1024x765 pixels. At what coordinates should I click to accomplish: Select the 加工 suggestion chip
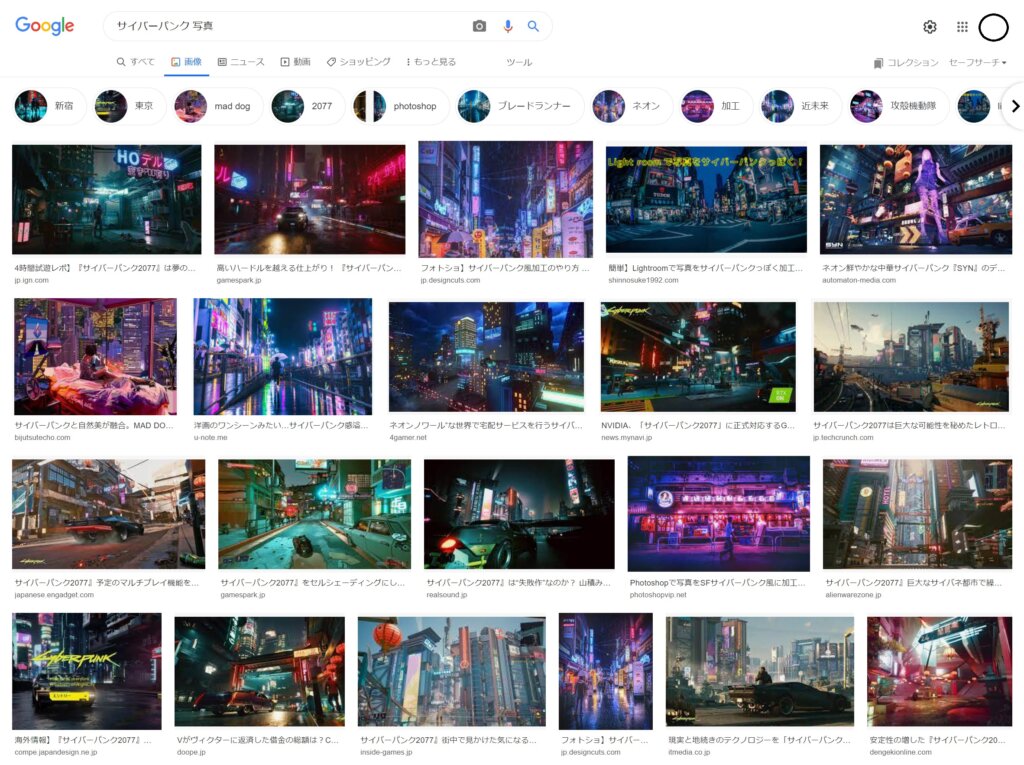coord(716,106)
